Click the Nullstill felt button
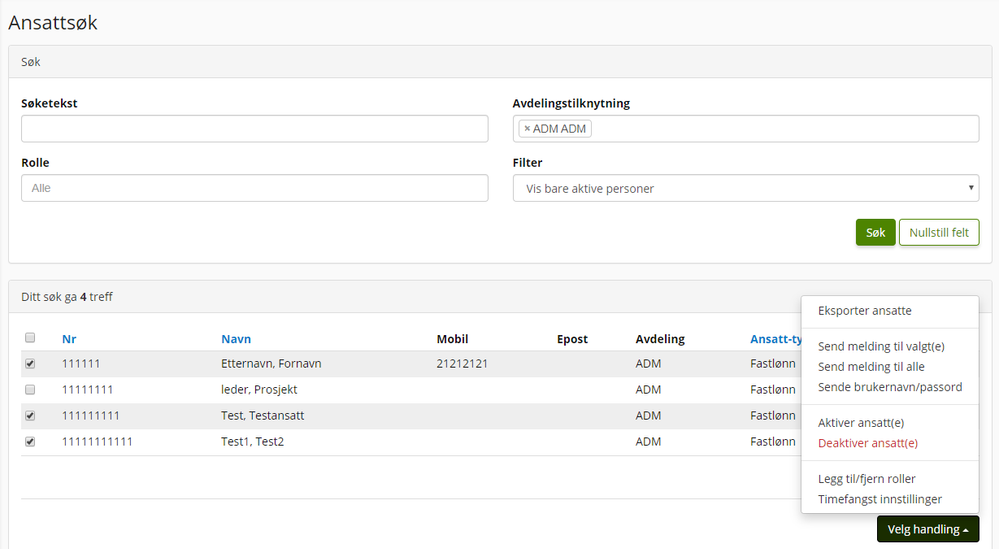The height and width of the screenshot is (549, 999). click(x=939, y=232)
